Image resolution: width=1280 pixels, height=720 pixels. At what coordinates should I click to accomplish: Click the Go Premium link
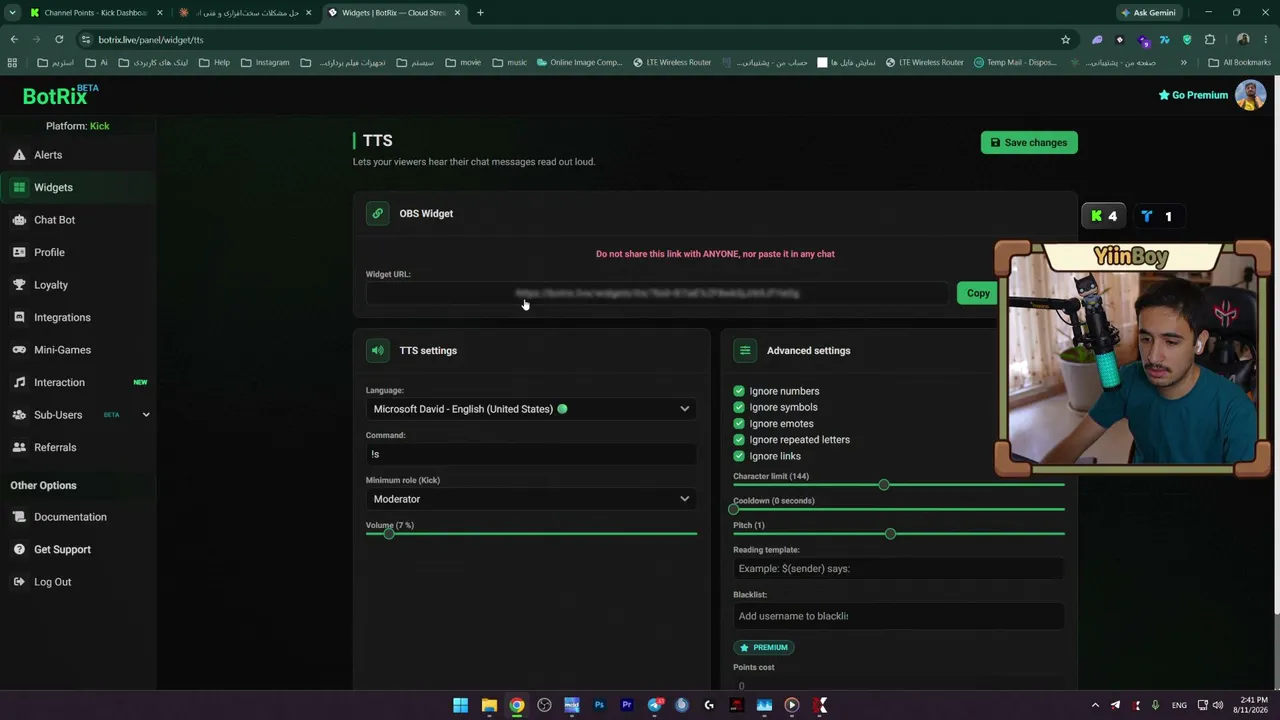pyautogui.click(x=1193, y=95)
